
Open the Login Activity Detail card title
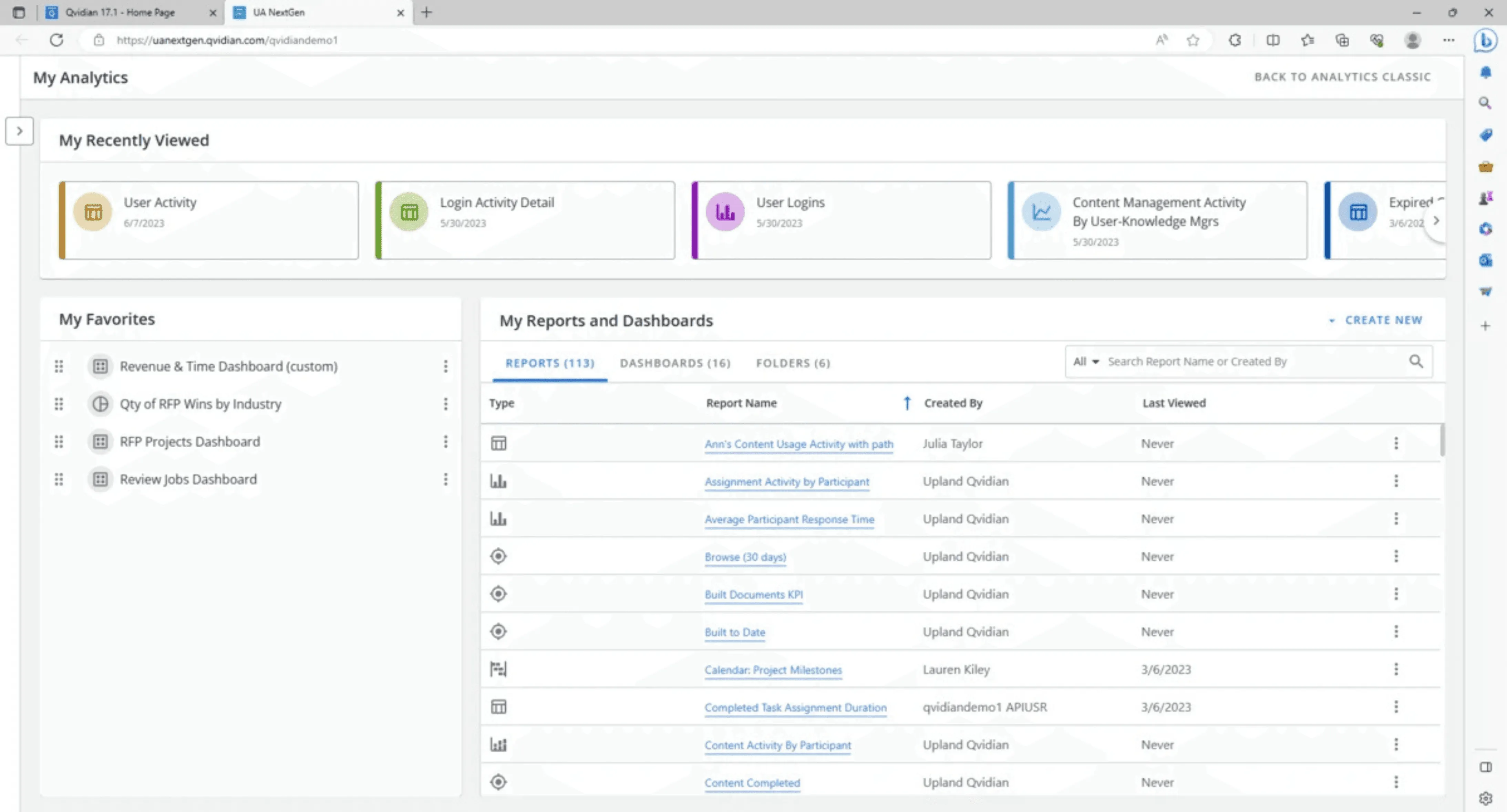pyautogui.click(x=497, y=202)
